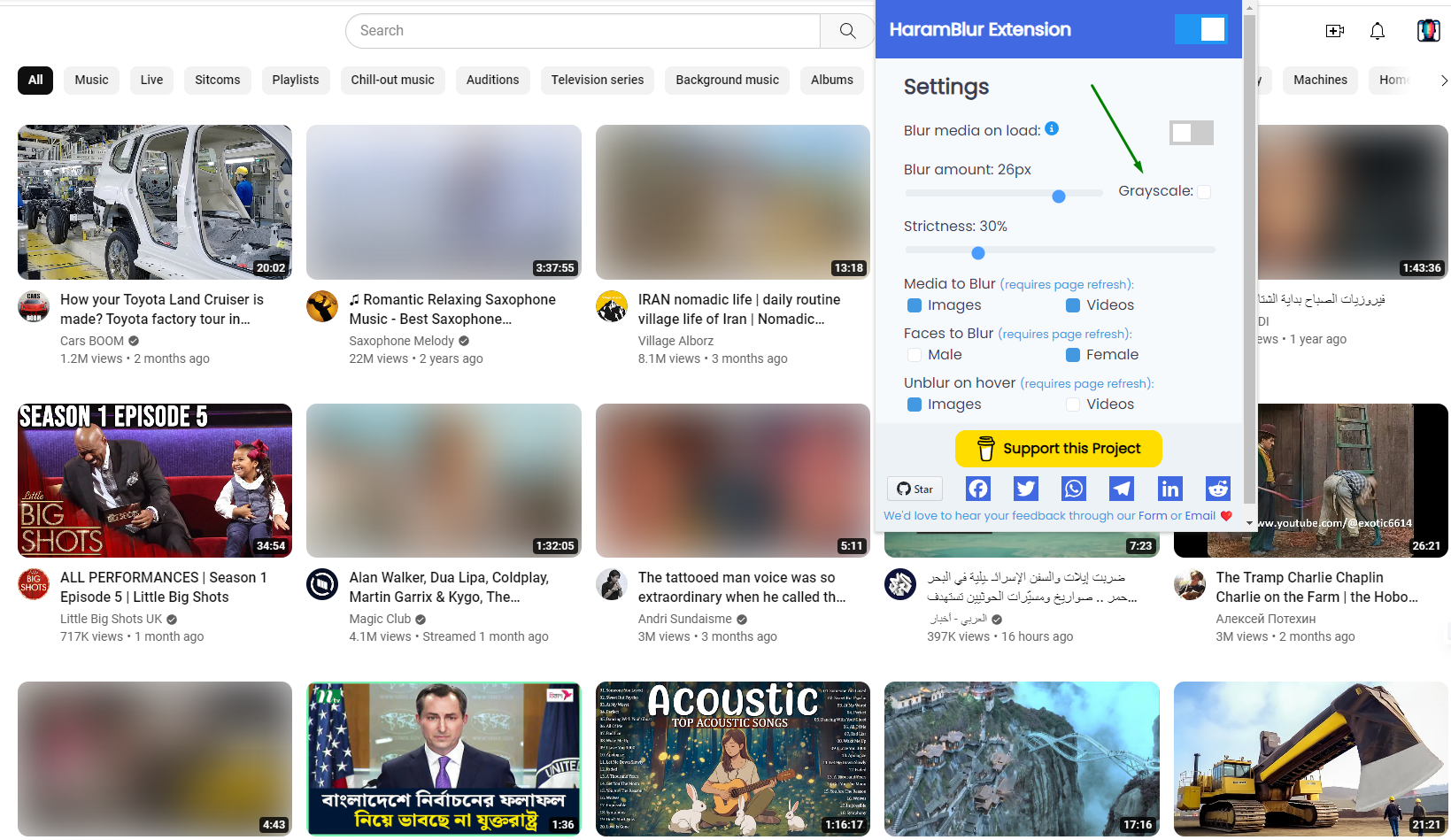Select the Auditions category chip
Image resolution: width=1451 pixels, height=840 pixels.
click(x=493, y=80)
